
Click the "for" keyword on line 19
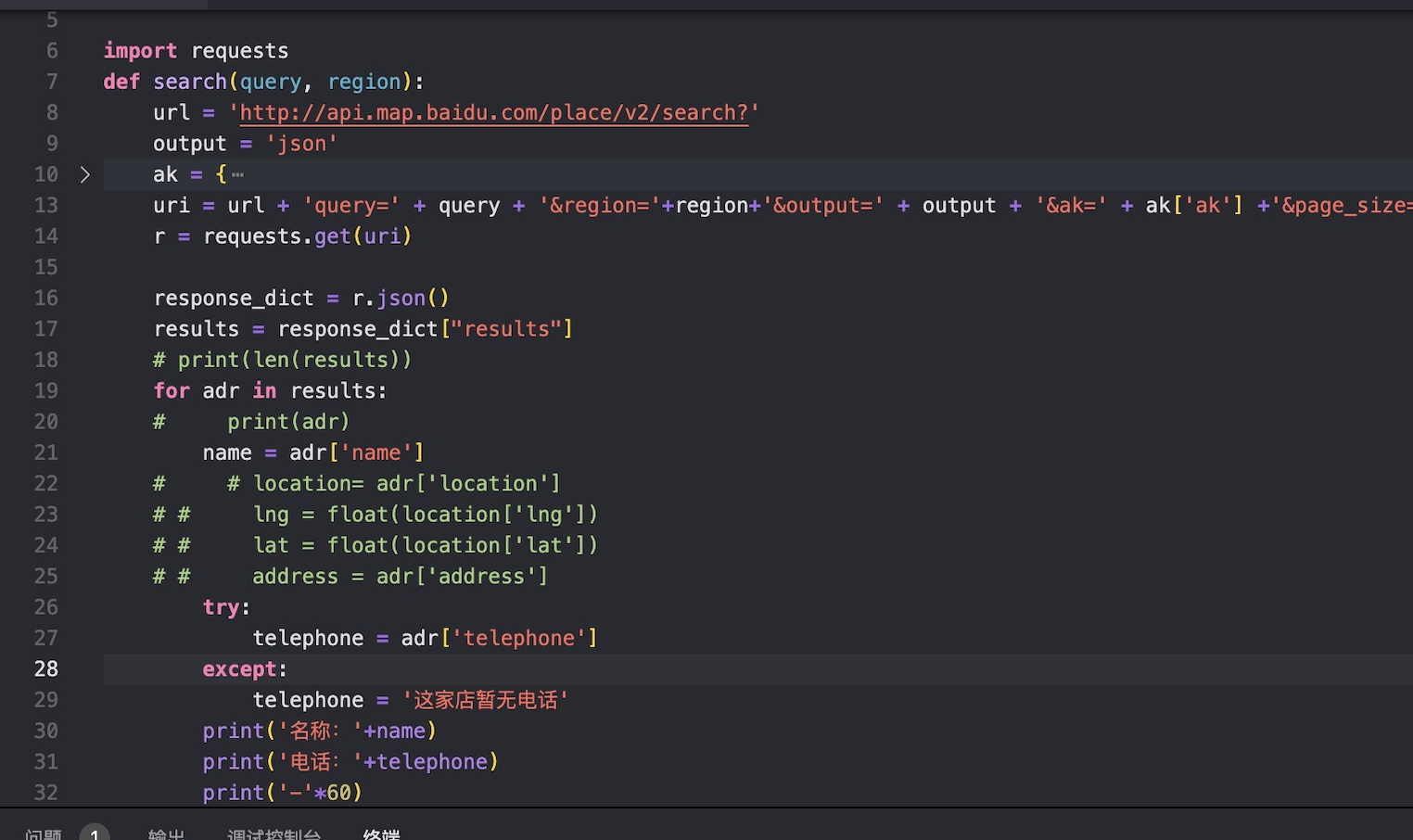[x=172, y=390]
